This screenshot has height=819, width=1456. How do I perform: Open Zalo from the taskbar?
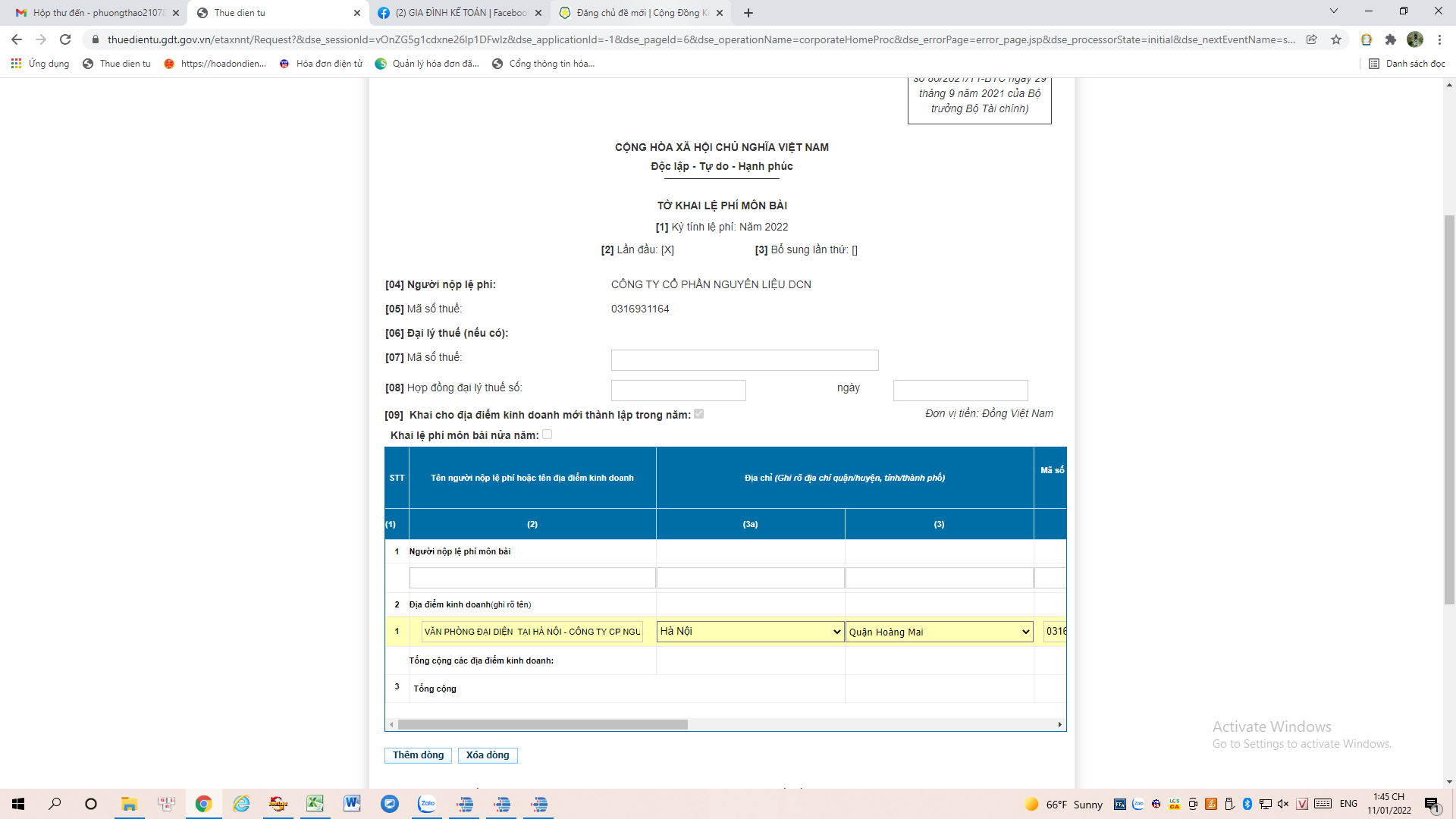click(x=427, y=804)
